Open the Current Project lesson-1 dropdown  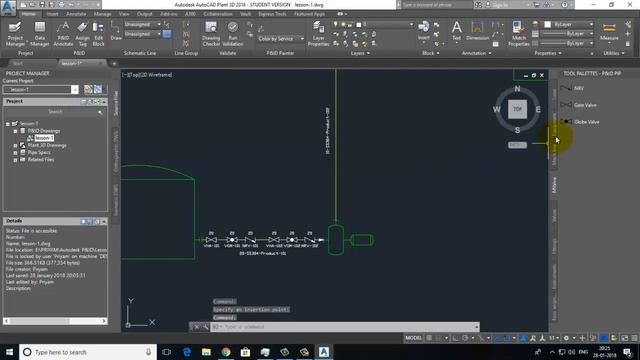75,89
